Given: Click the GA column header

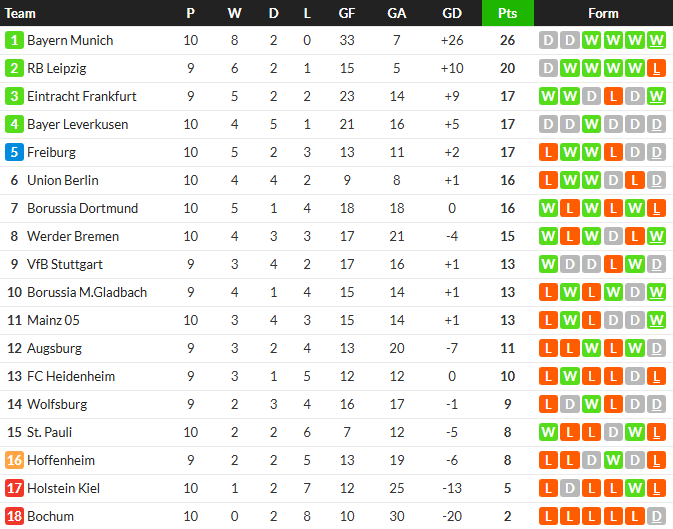Looking at the screenshot, I should click(x=397, y=13).
